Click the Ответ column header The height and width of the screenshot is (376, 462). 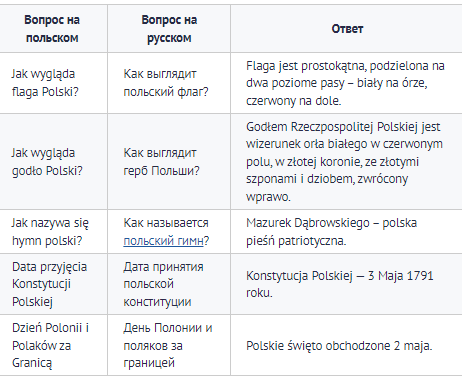click(347, 29)
